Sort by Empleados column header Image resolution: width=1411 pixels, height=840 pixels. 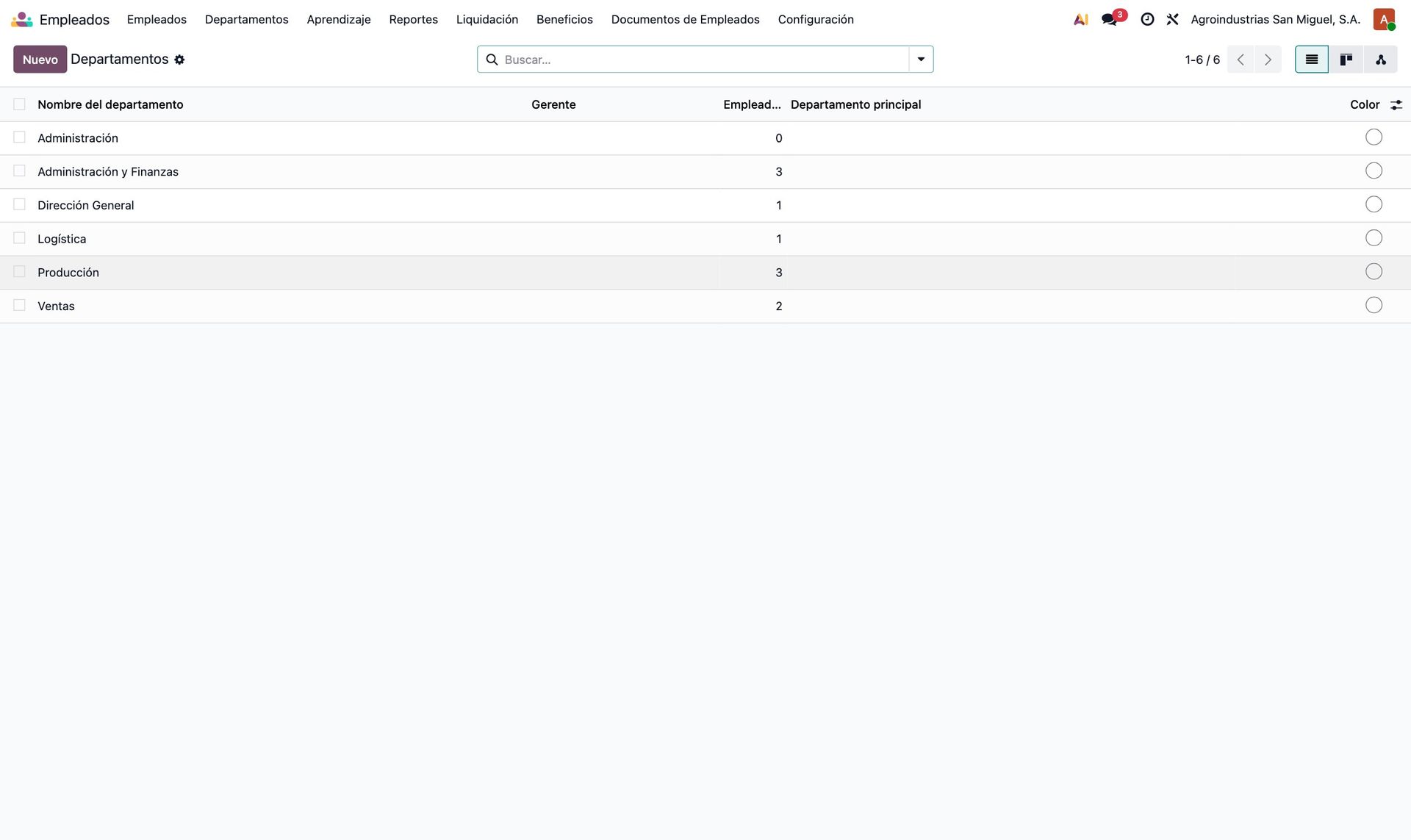tap(752, 104)
